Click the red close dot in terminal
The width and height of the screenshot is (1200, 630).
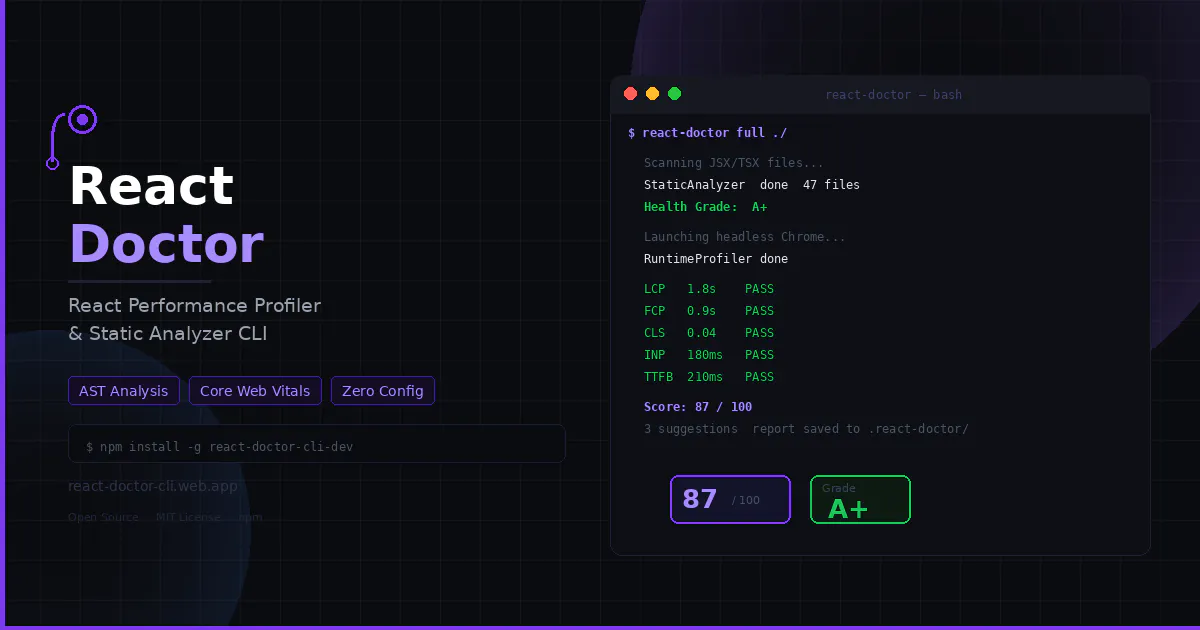point(630,94)
